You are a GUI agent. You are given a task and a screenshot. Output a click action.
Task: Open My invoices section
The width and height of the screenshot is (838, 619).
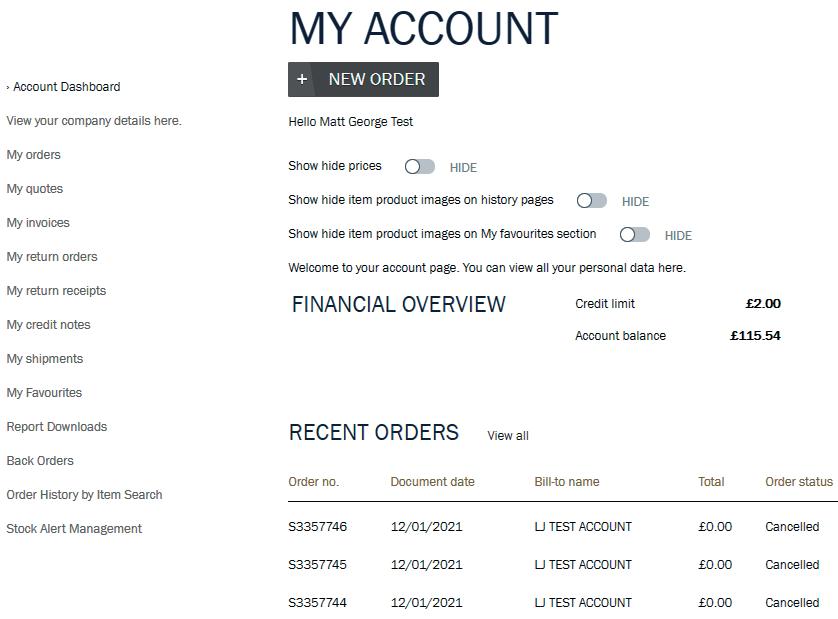(38, 223)
